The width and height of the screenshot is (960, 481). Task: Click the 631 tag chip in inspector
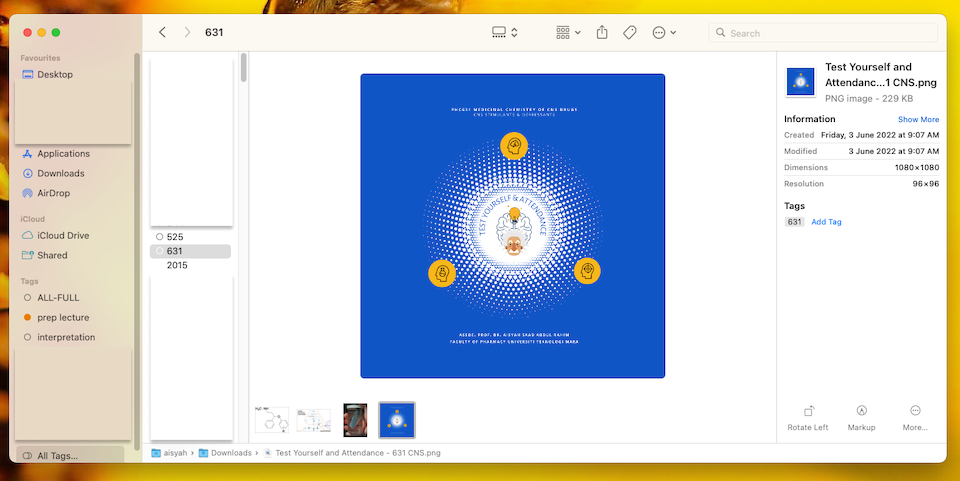tap(795, 222)
